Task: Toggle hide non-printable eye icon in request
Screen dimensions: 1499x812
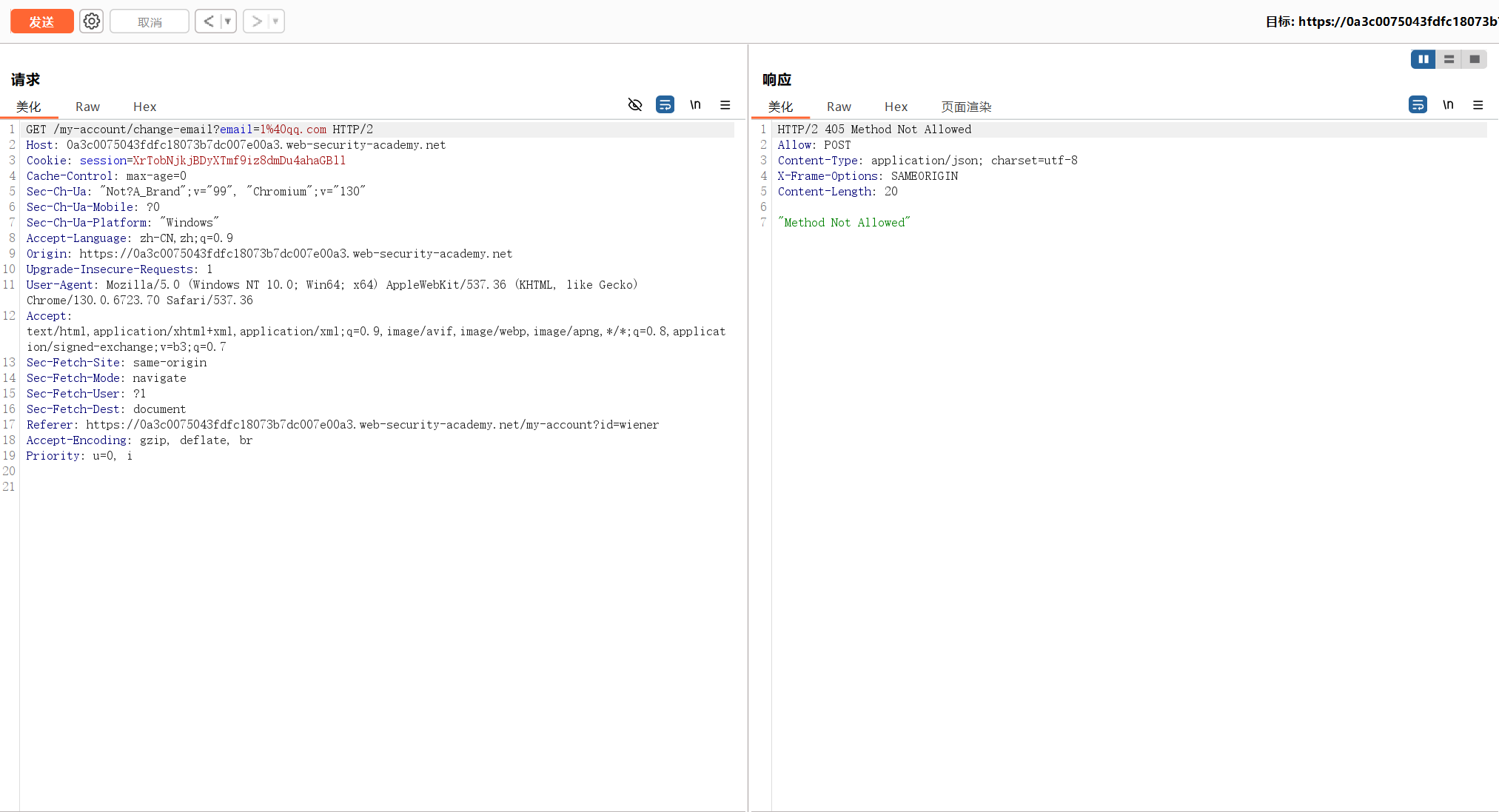Action: [x=635, y=105]
